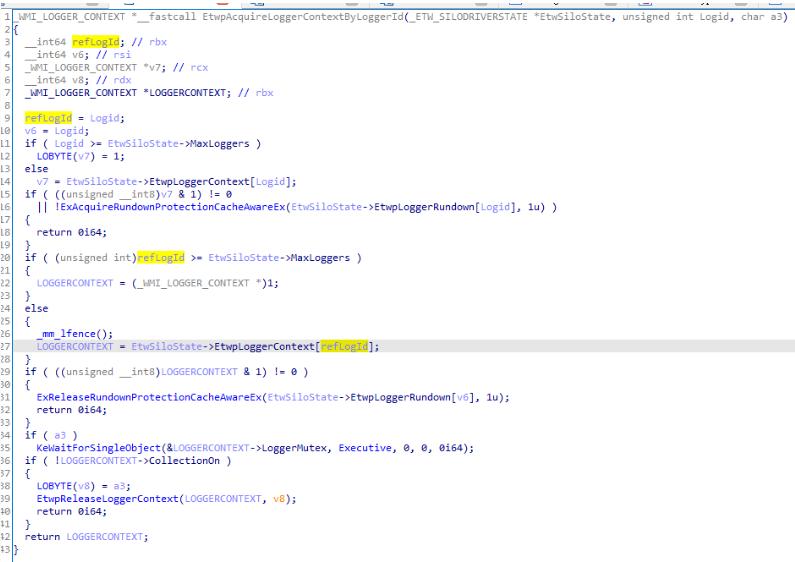
Task: Click Logid in the 'v6 = Logid' assignment
Action: 69,130
